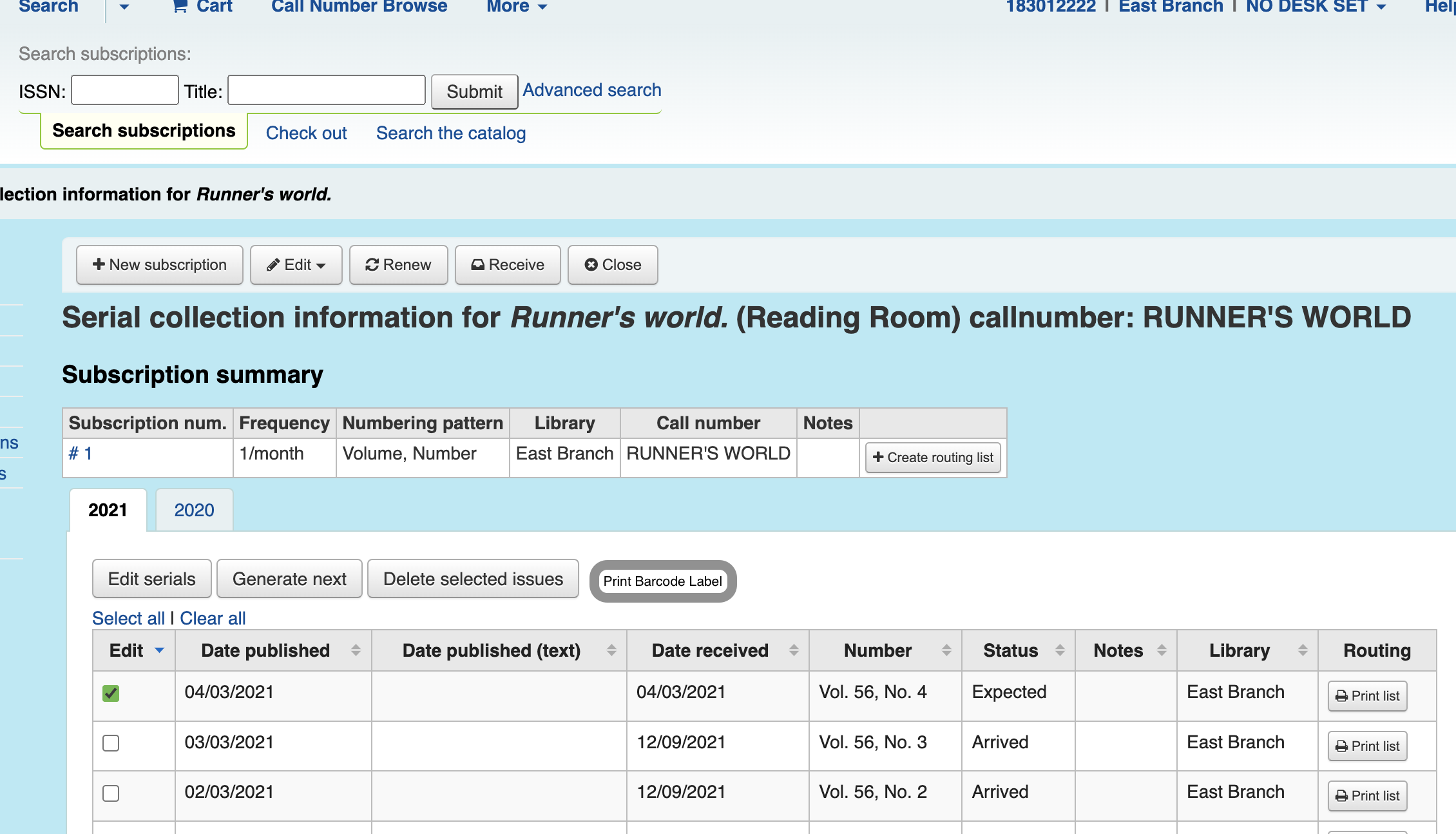
Task: Expand the More menu dropdown
Action: coord(516,6)
